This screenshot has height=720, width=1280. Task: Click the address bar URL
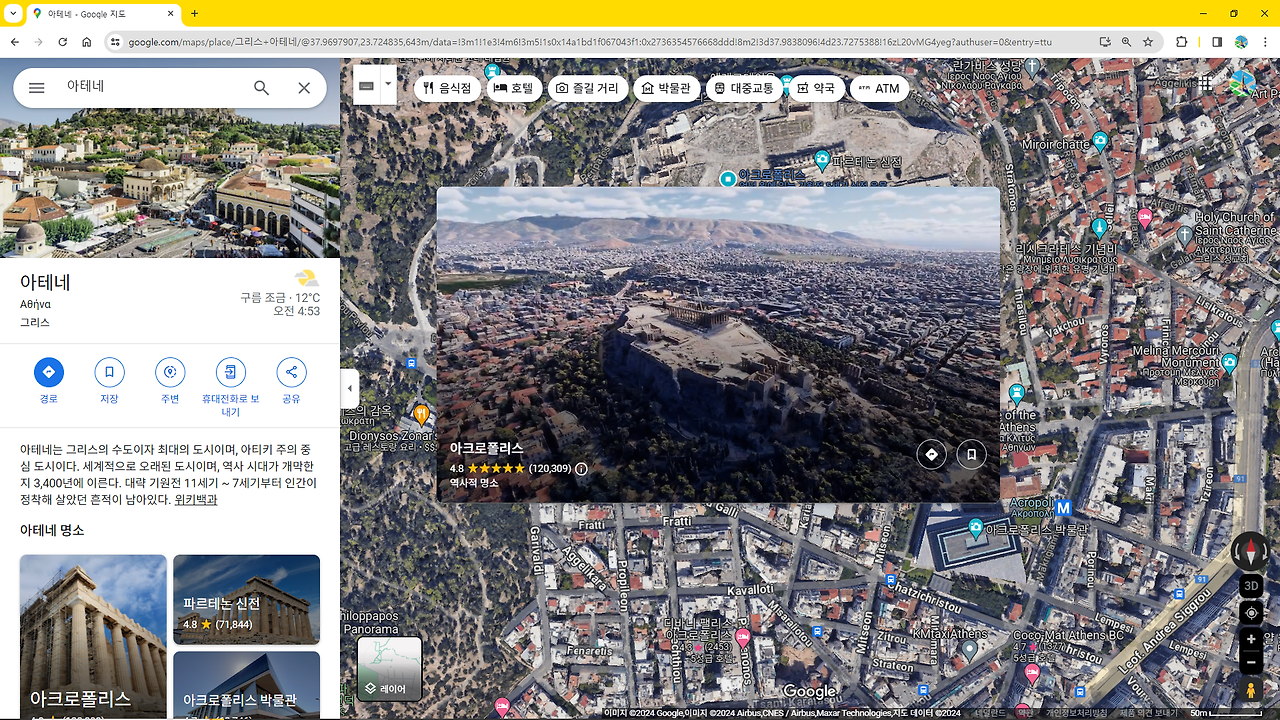[590, 42]
